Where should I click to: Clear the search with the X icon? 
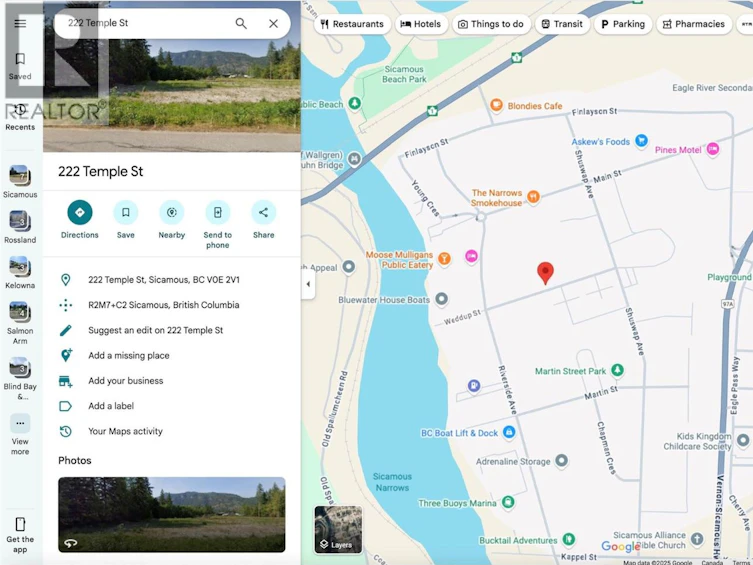click(x=273, y=23)
